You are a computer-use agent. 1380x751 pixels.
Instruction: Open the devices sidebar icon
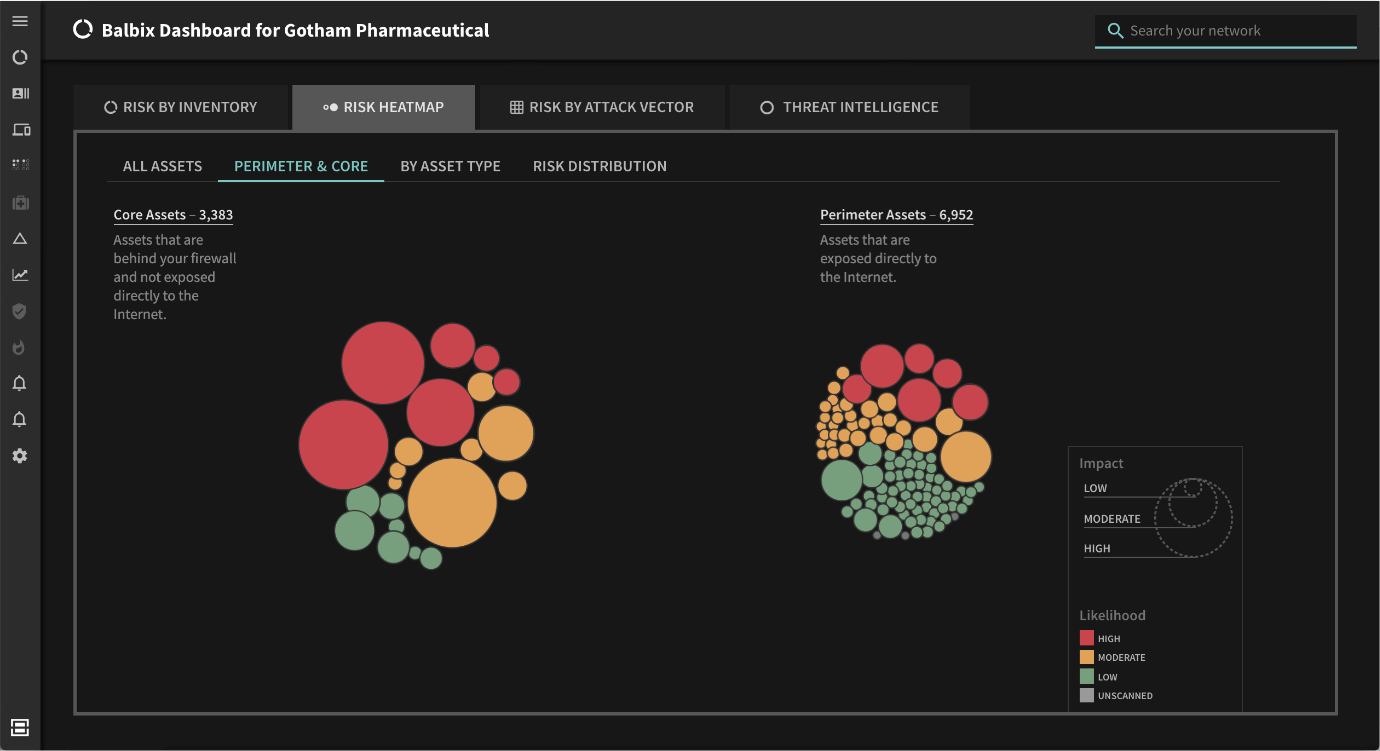[20, 129]
